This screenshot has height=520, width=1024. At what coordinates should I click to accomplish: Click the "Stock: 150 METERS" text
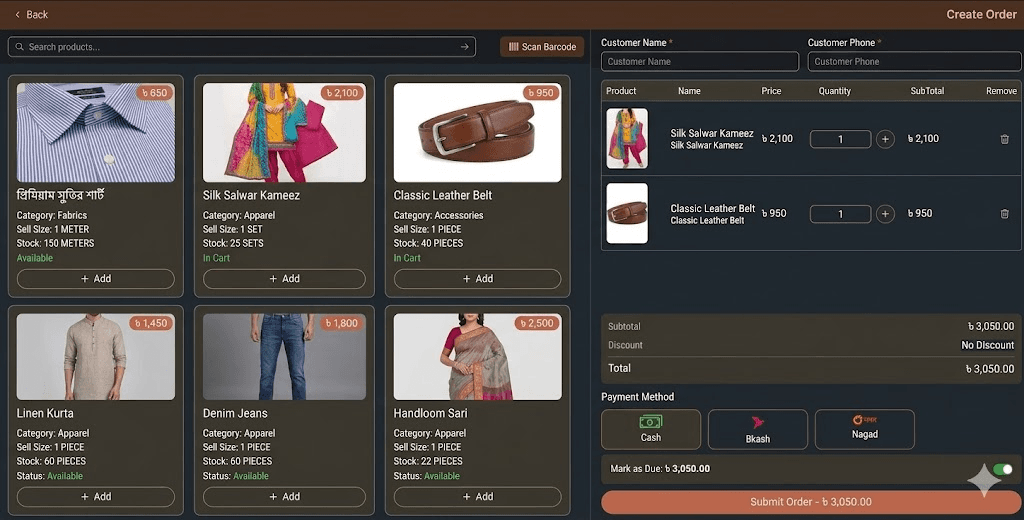pos(56,243)
